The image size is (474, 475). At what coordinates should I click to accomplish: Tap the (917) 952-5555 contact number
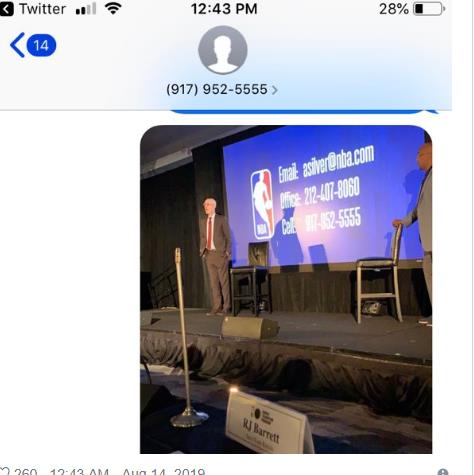click(217, 89)
